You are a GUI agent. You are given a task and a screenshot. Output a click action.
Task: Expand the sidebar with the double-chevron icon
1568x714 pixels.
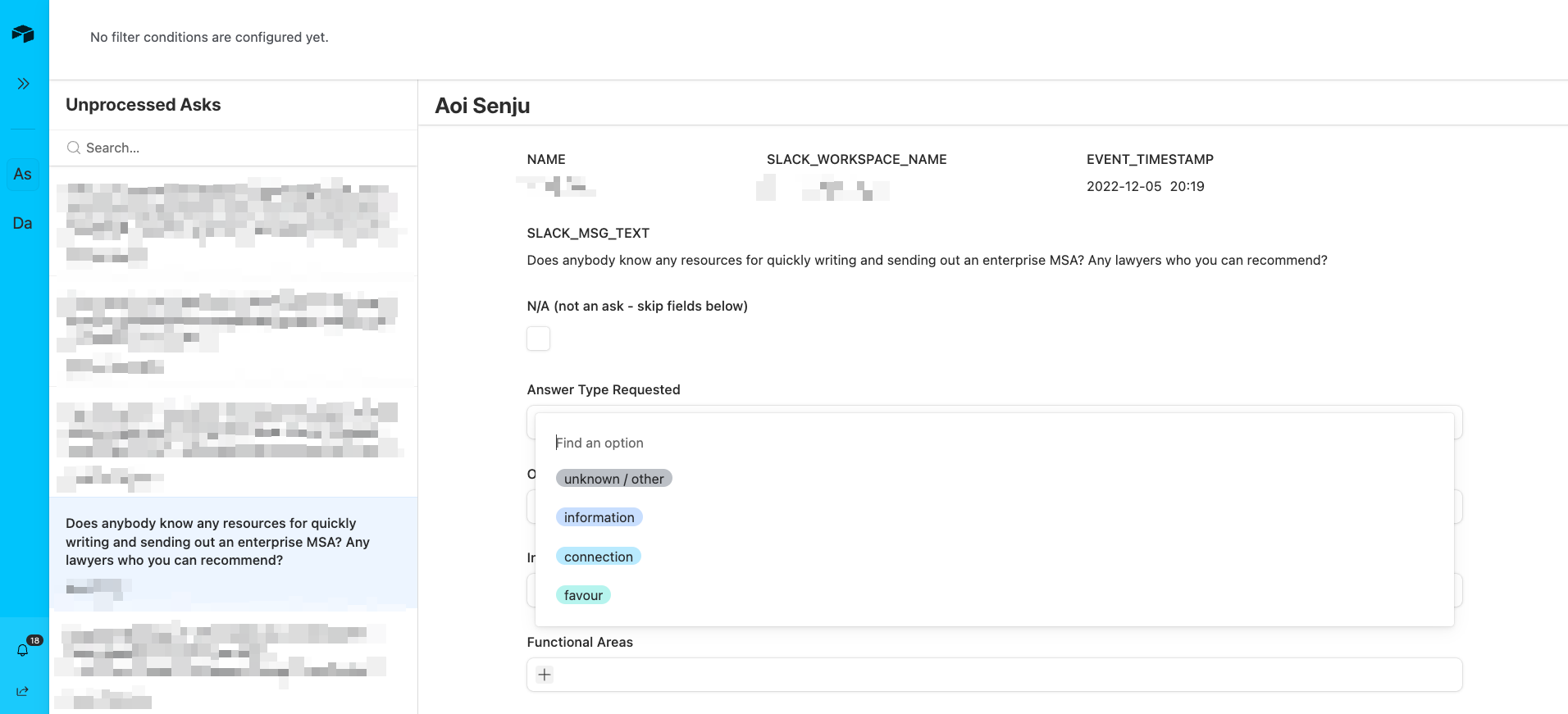click(23, 84)
